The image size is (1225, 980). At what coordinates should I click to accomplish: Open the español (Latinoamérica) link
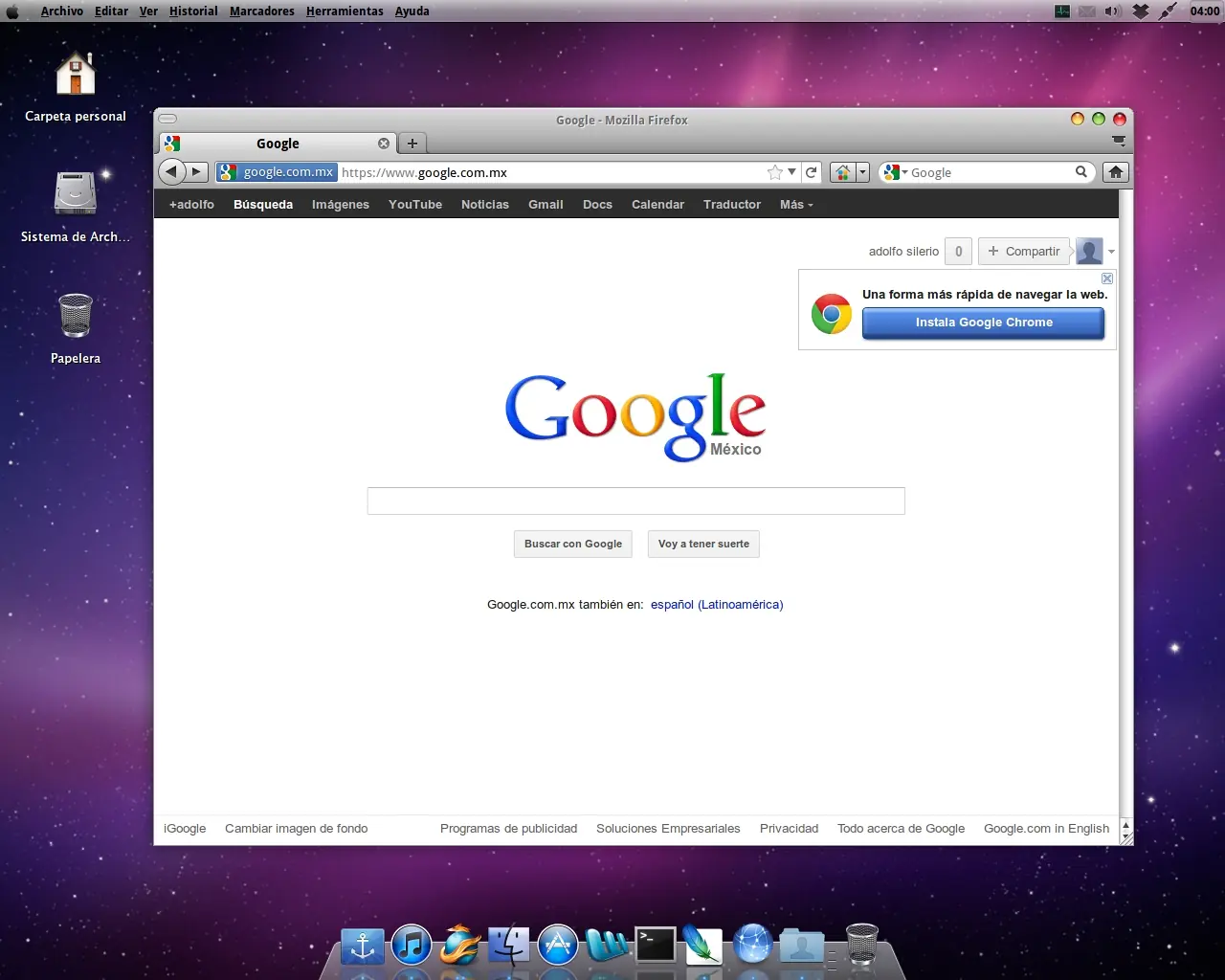pos(717,605)
